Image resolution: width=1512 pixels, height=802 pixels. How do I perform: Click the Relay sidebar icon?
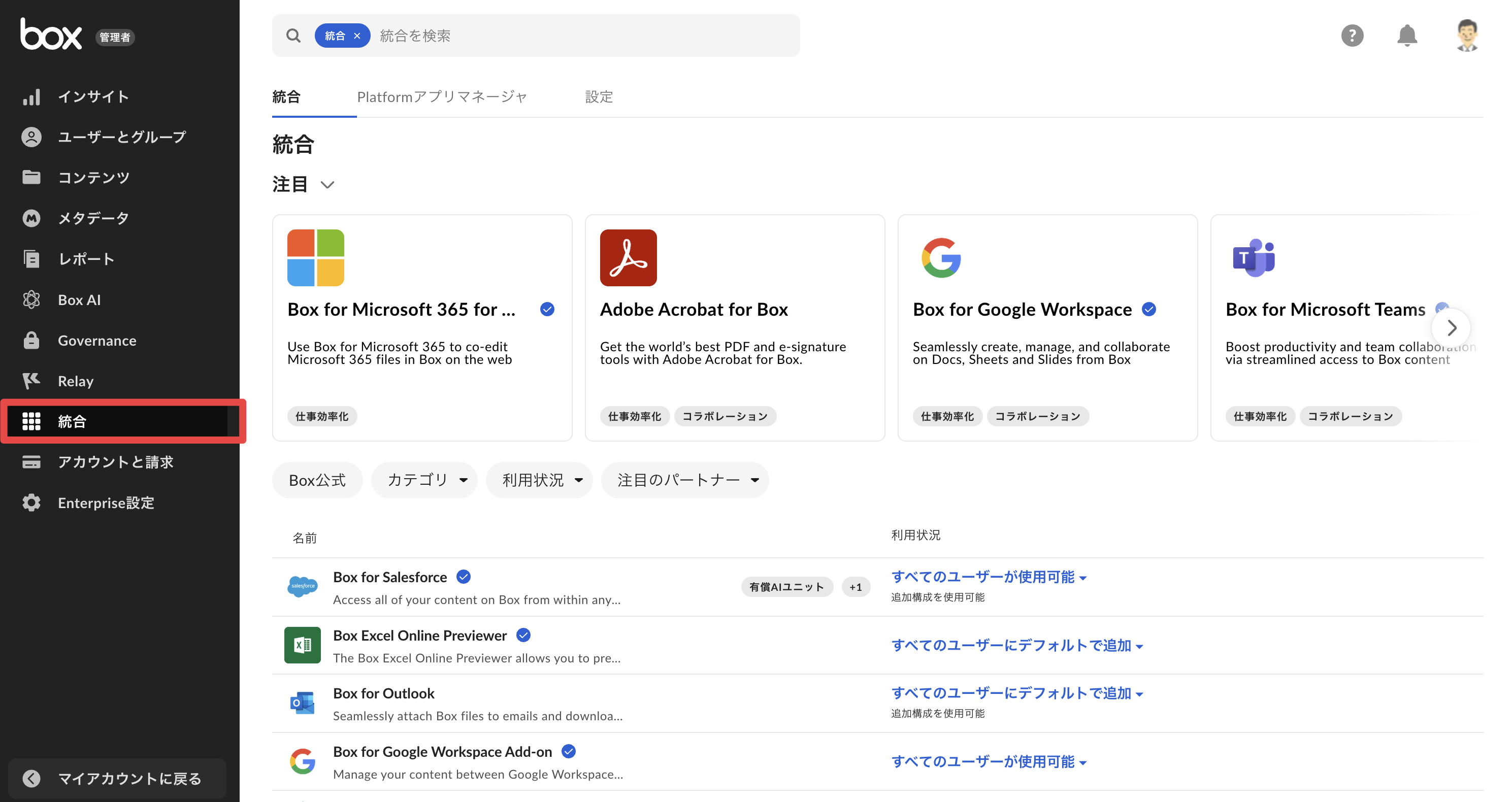31,381
